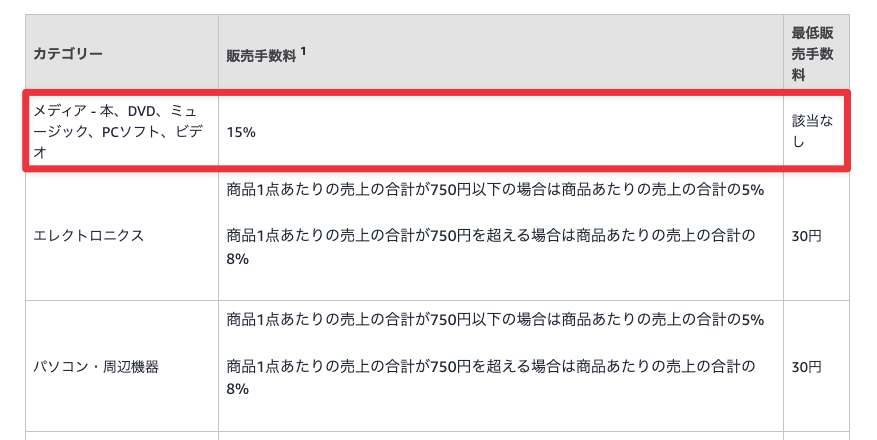Click the カテゴリー column header
The height and width of the screenshot is (440, 877).
click(x=68, y=54)
